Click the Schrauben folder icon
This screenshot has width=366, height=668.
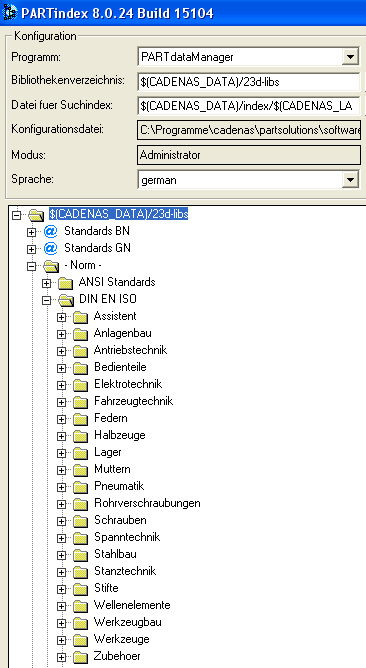click(x=80, y=521)
